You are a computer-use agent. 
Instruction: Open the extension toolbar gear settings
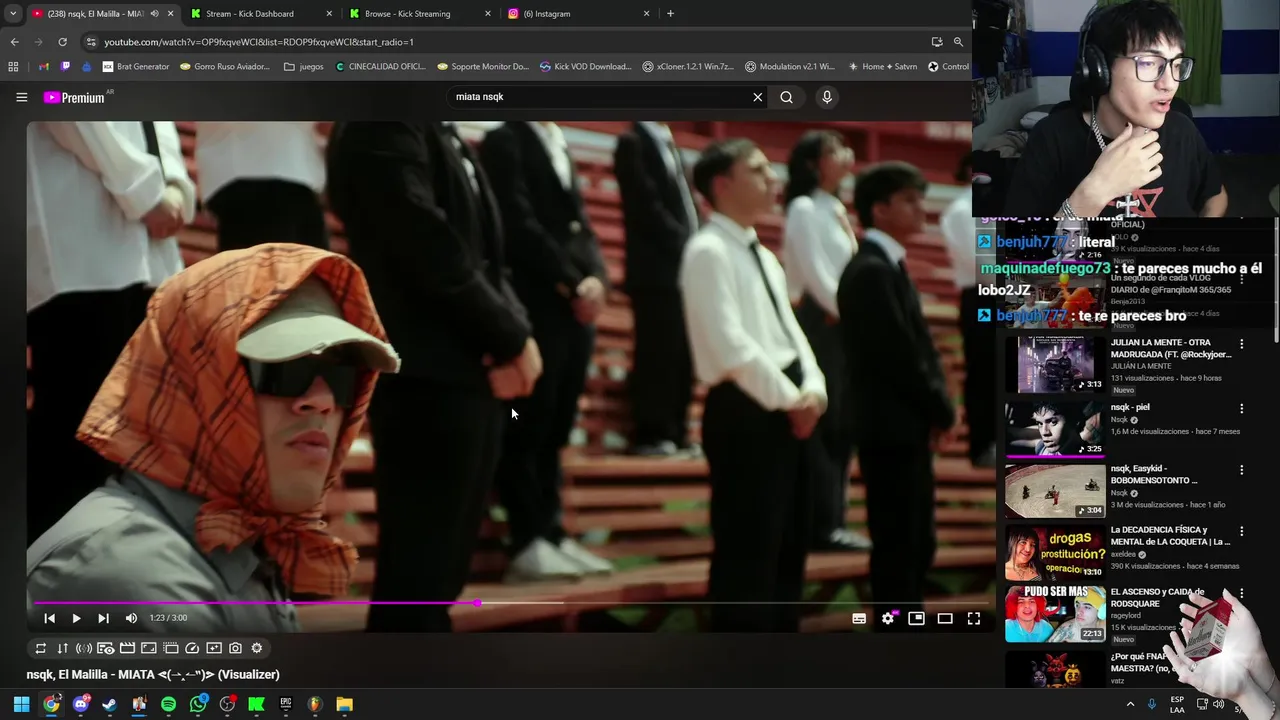tap(257, 648)
